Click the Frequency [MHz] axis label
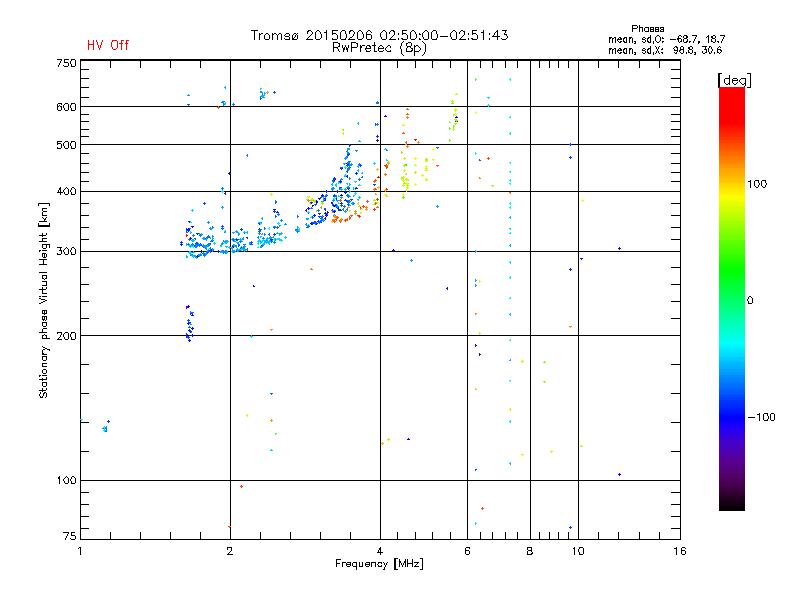 coord(378,564)
